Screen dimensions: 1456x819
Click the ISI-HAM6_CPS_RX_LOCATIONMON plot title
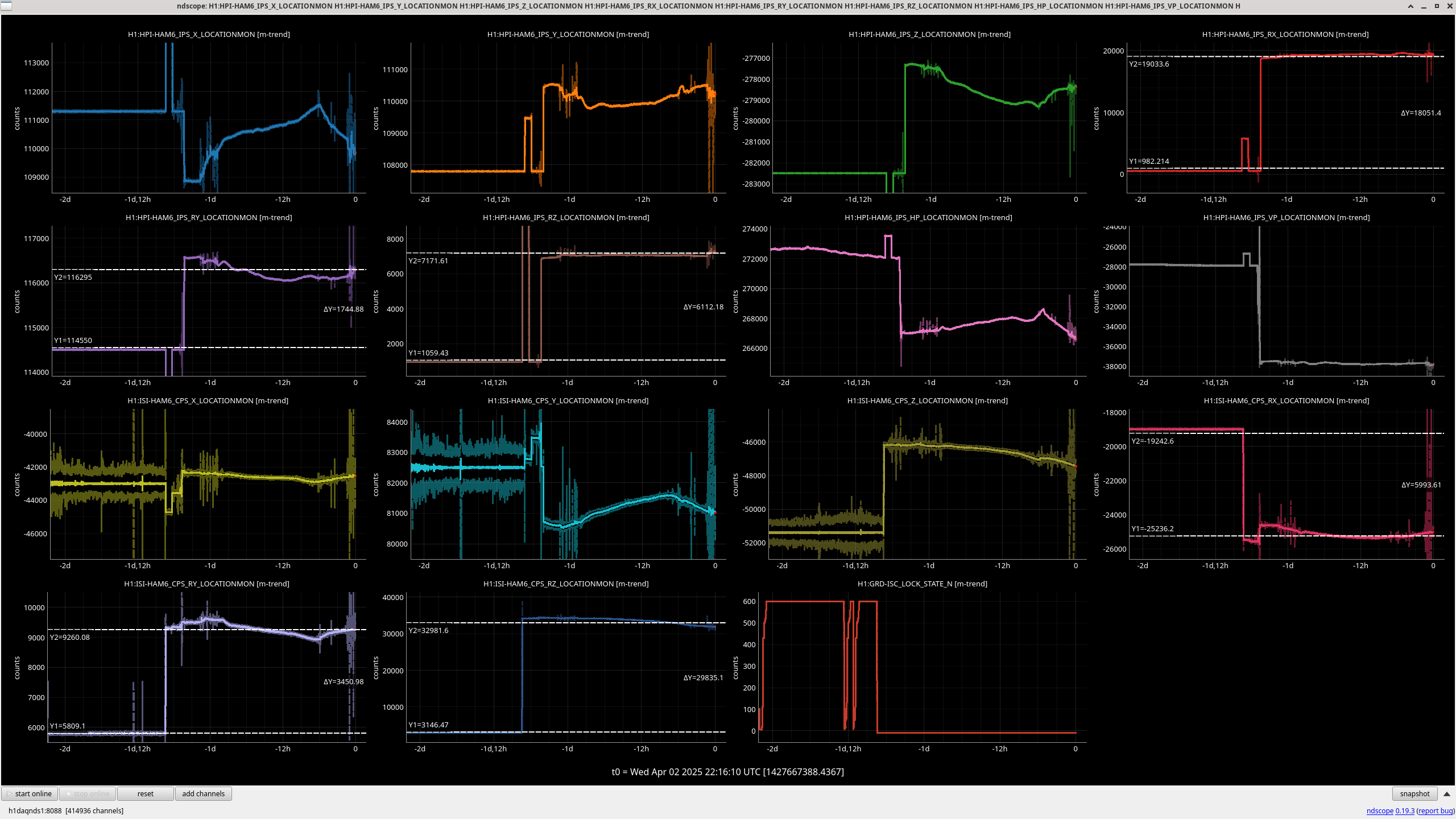pyautogui.click(x=1286, y=400)
